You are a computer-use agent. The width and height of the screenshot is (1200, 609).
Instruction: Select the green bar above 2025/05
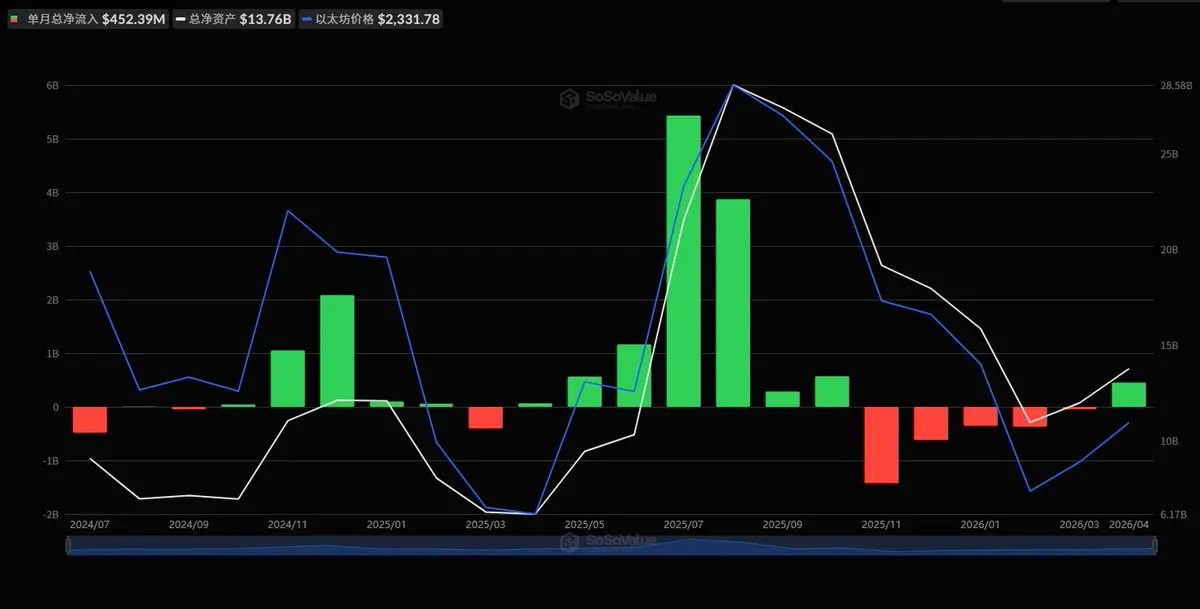tap(585, 392)
